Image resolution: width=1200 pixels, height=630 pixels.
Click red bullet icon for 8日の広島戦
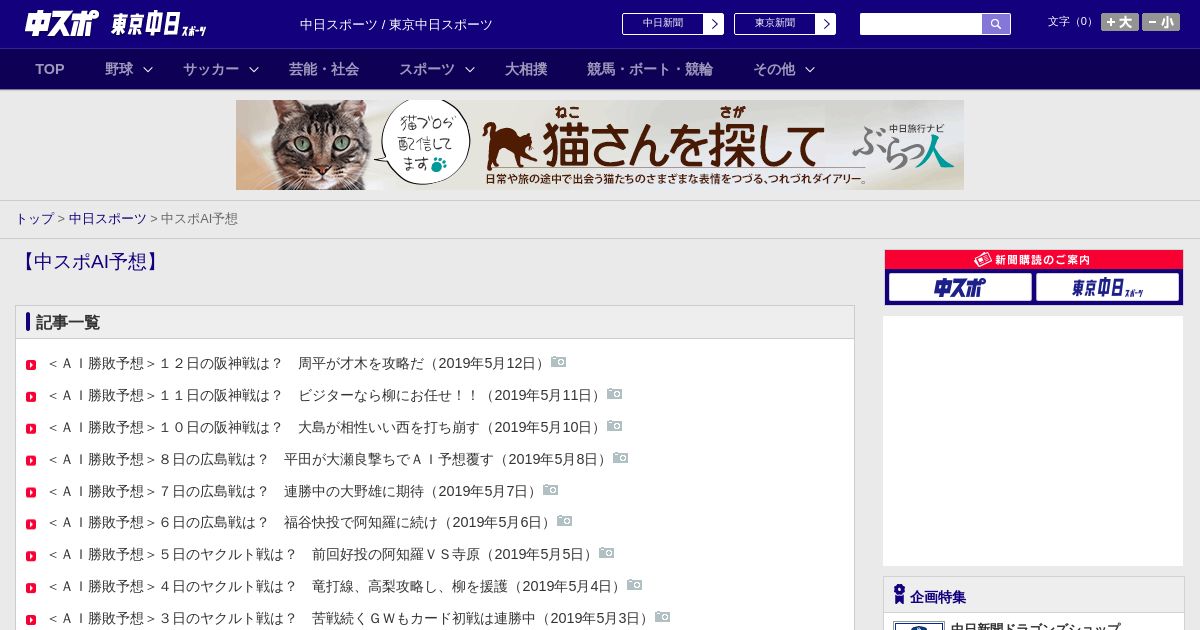point(31,461)
